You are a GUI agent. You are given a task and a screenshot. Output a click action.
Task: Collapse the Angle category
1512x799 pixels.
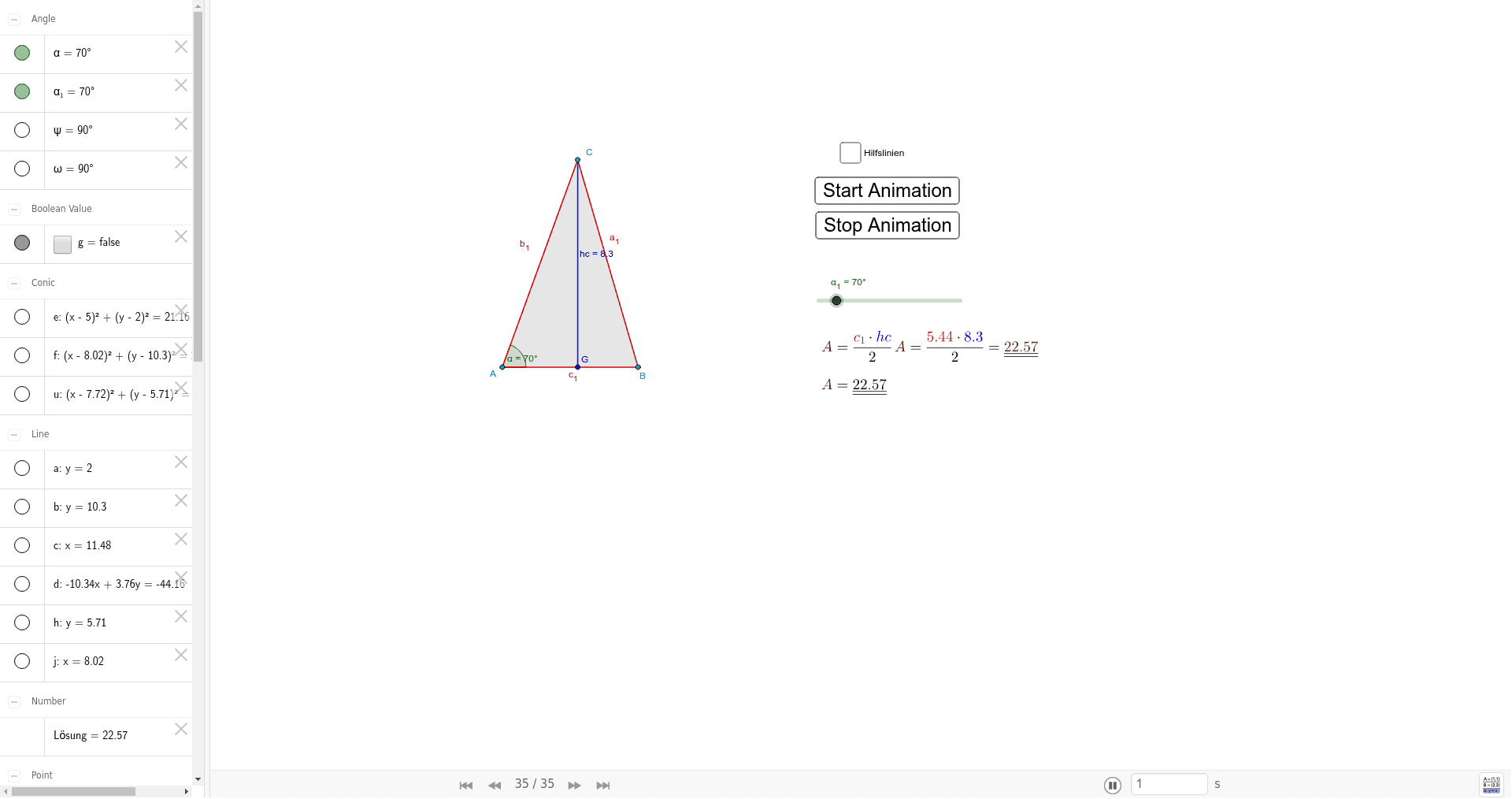tap(14, 19)
